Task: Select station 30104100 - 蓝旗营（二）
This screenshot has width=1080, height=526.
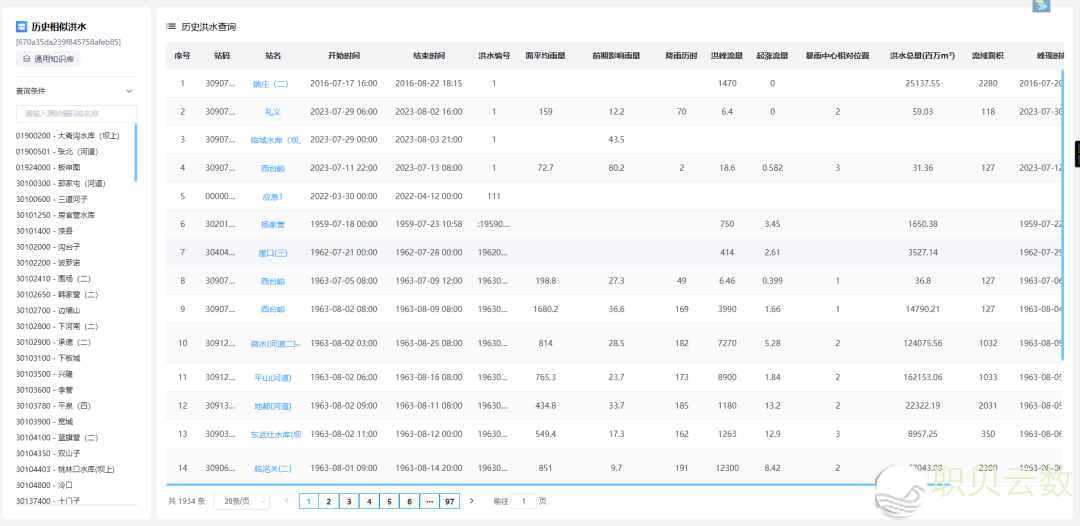Action: [x=57, y=437]
